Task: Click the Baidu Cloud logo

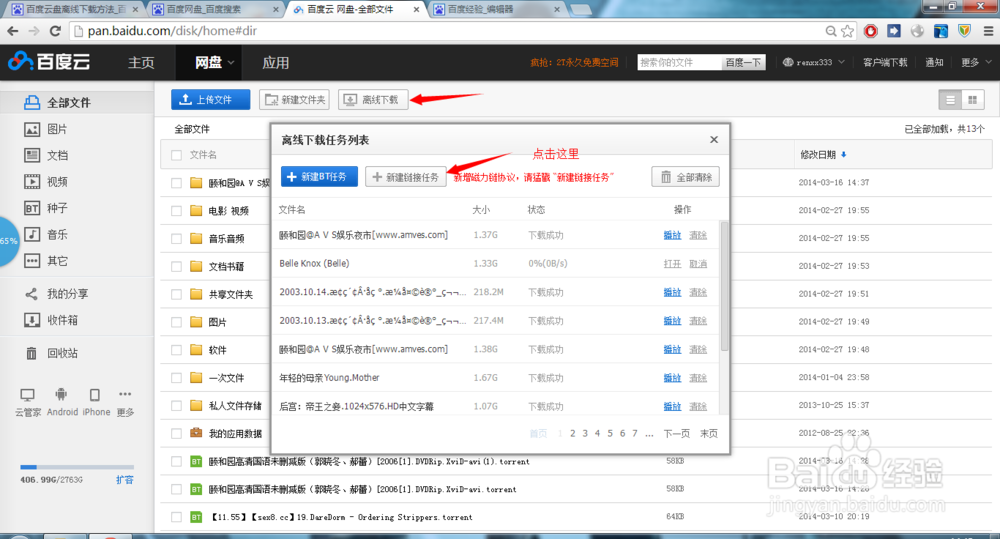Action: 49,61
